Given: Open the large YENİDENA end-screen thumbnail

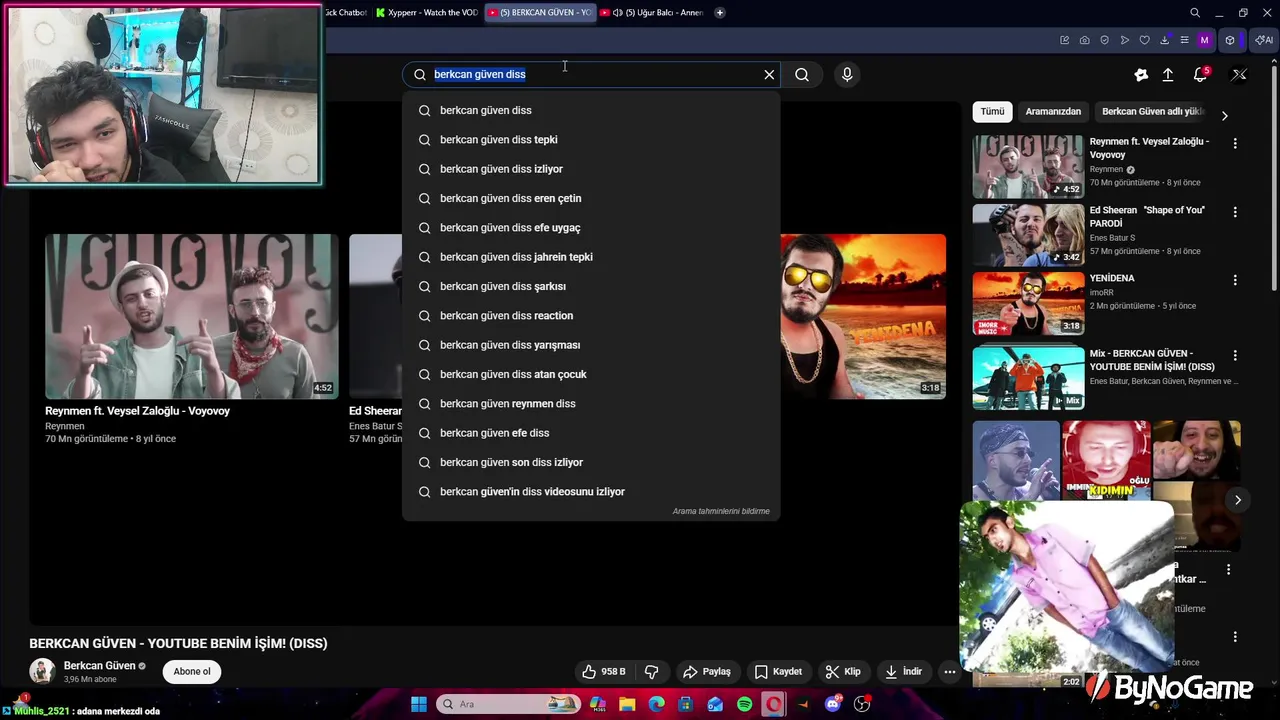Looking at the screenshot, I should coord(863,316).
